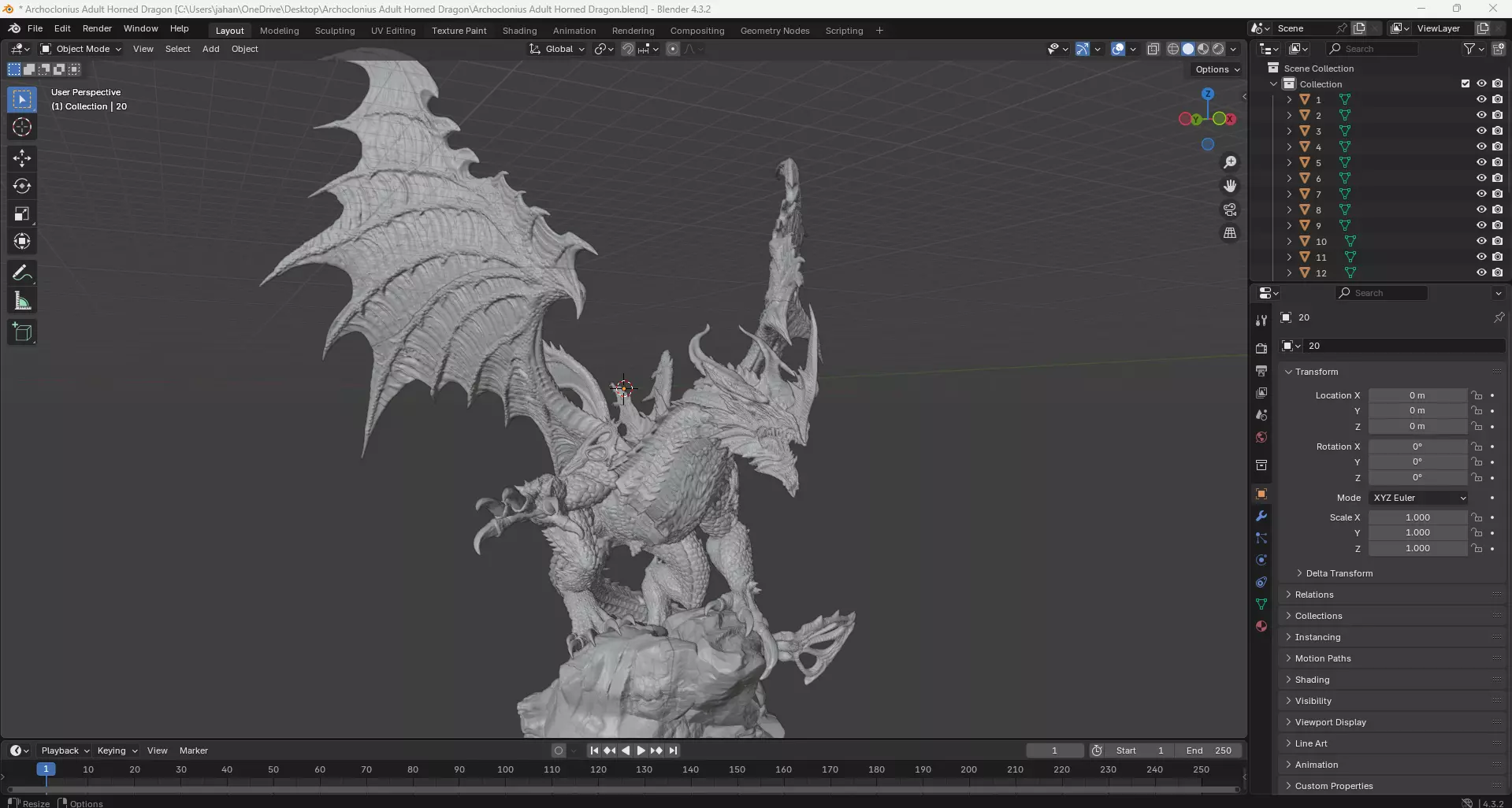Toggle the camera view icon
The width and height of the screenshot is (1512, 808).
pos(1230,209)
